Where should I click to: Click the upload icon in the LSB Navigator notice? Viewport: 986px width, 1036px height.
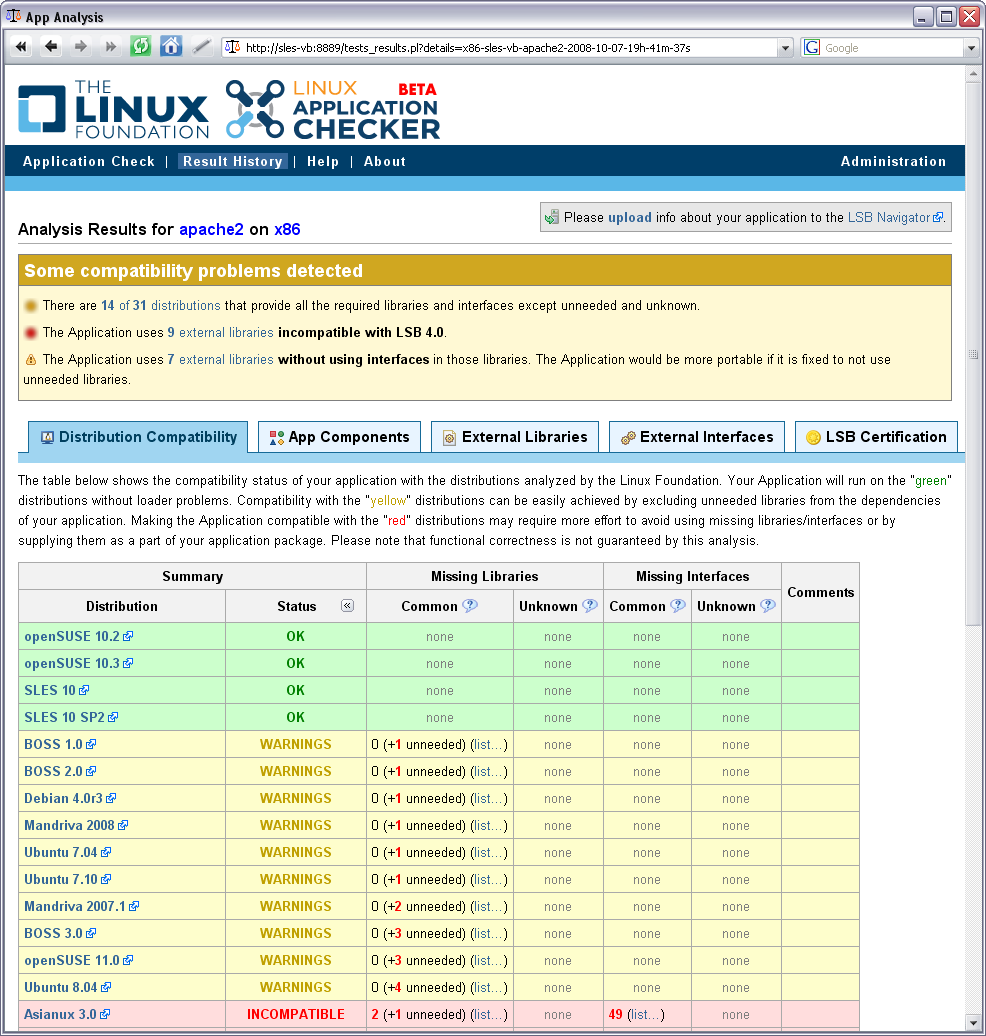(x=551, y=217)
